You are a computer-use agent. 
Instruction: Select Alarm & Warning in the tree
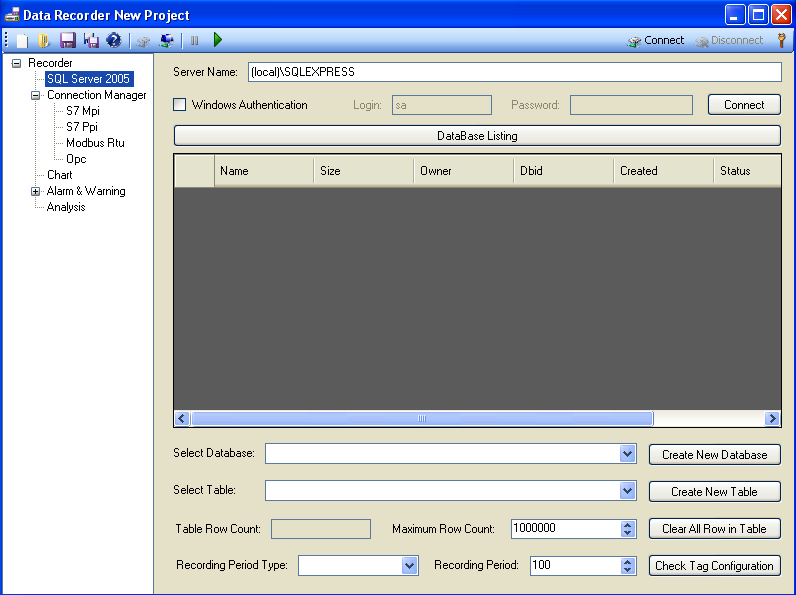coord(86,191)
